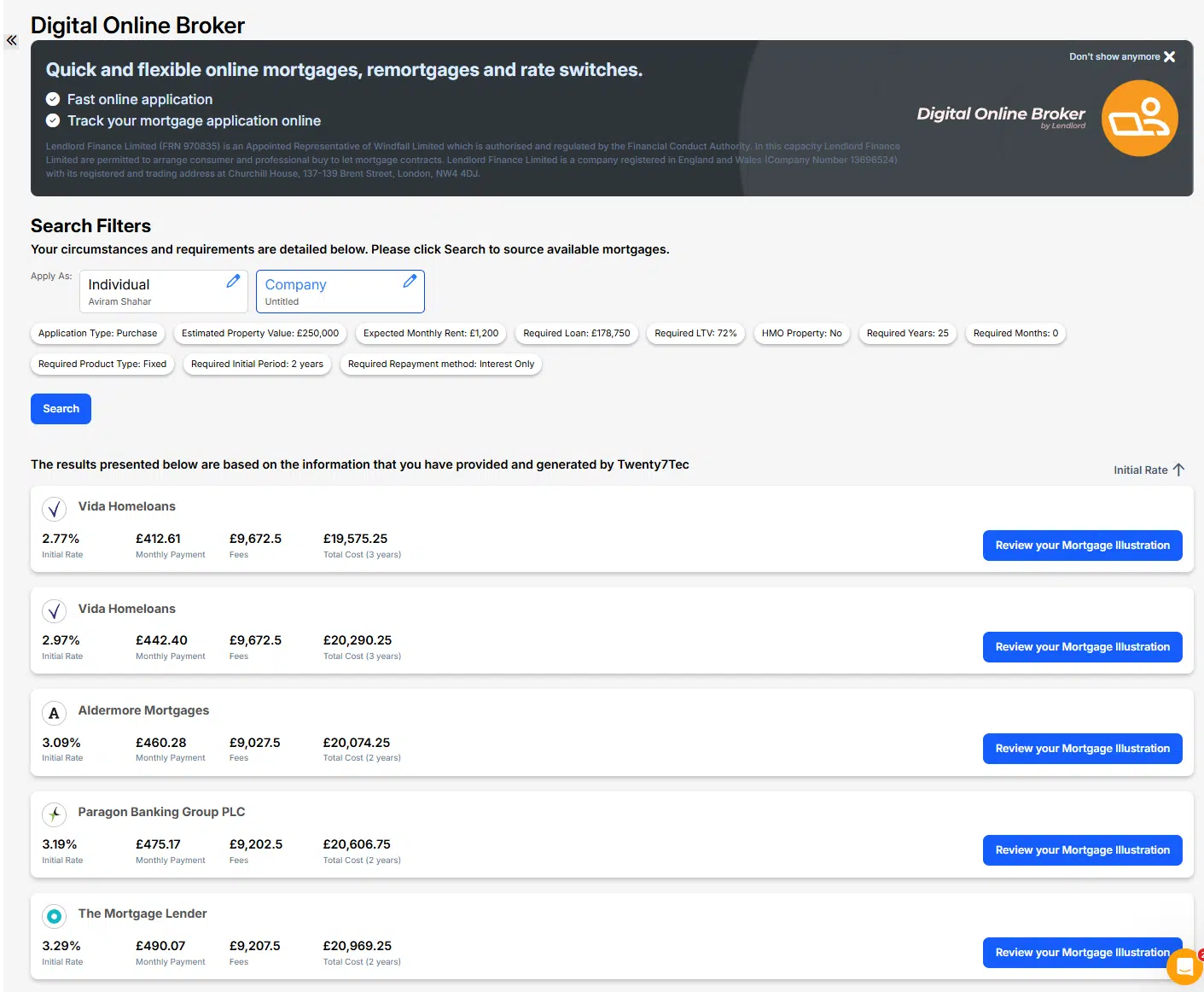The width and height of the screenshot is (1204, 992).
Task: Sort results by Initial Rate label
Action: pyautogui.click(x=1140, y=470)
